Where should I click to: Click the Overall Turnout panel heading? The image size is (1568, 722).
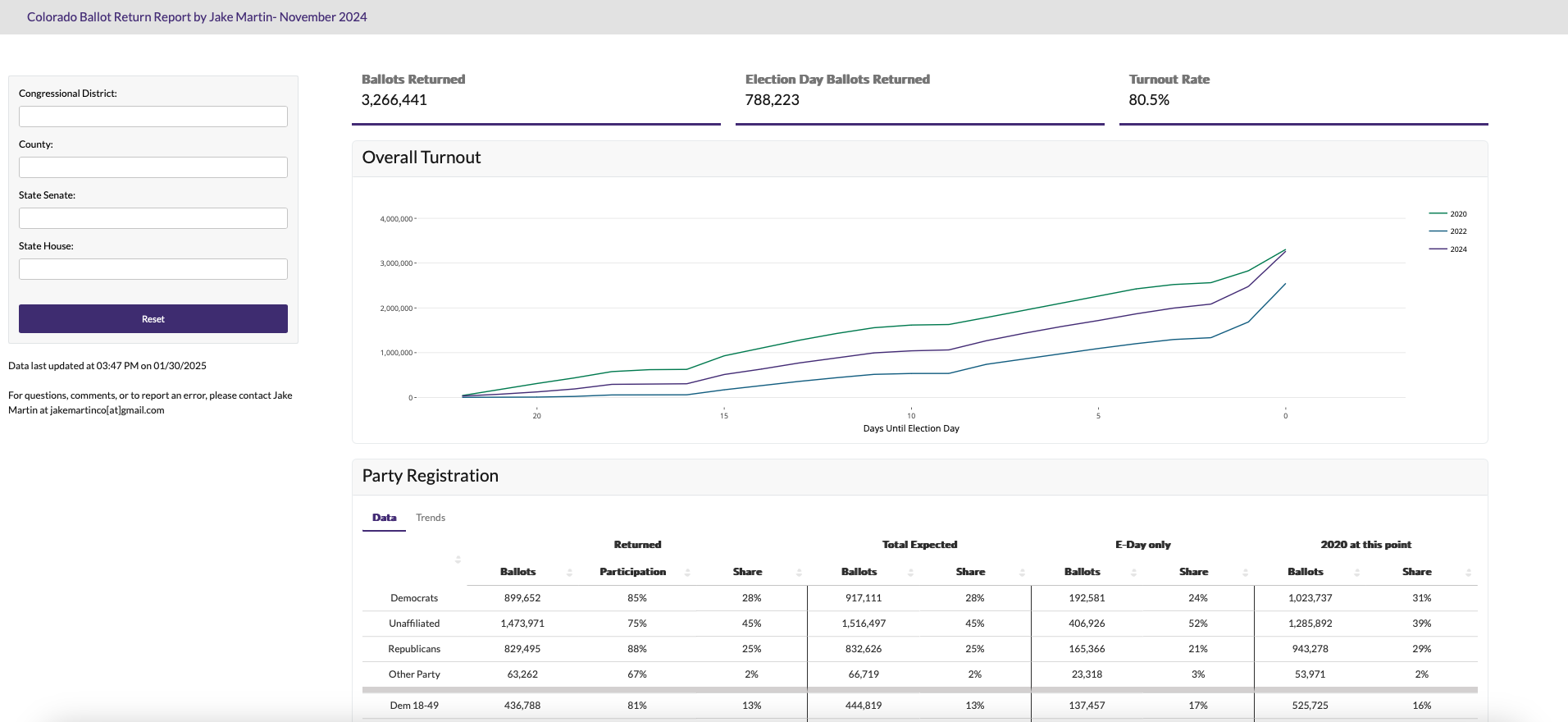(x=422, y=158)
